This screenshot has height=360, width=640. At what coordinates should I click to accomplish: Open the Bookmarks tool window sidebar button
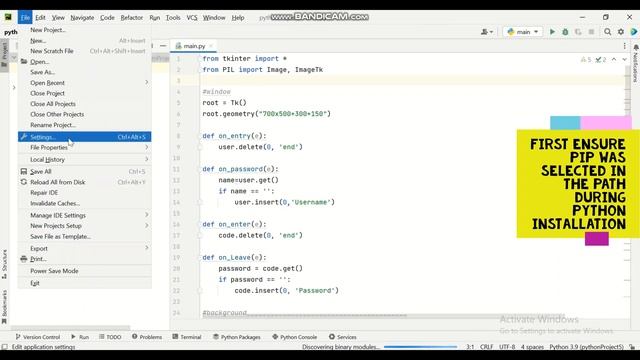[4, 307]
